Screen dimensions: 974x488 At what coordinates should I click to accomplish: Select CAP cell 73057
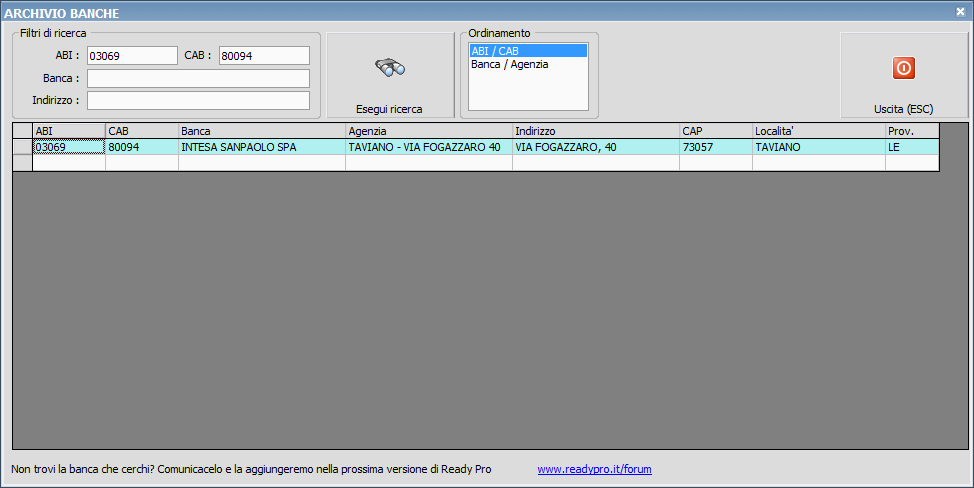coord(716,147)
